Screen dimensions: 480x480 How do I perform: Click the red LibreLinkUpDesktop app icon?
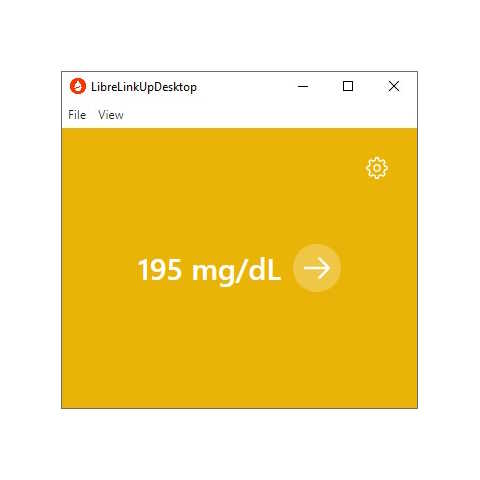[x=78, y=86]
